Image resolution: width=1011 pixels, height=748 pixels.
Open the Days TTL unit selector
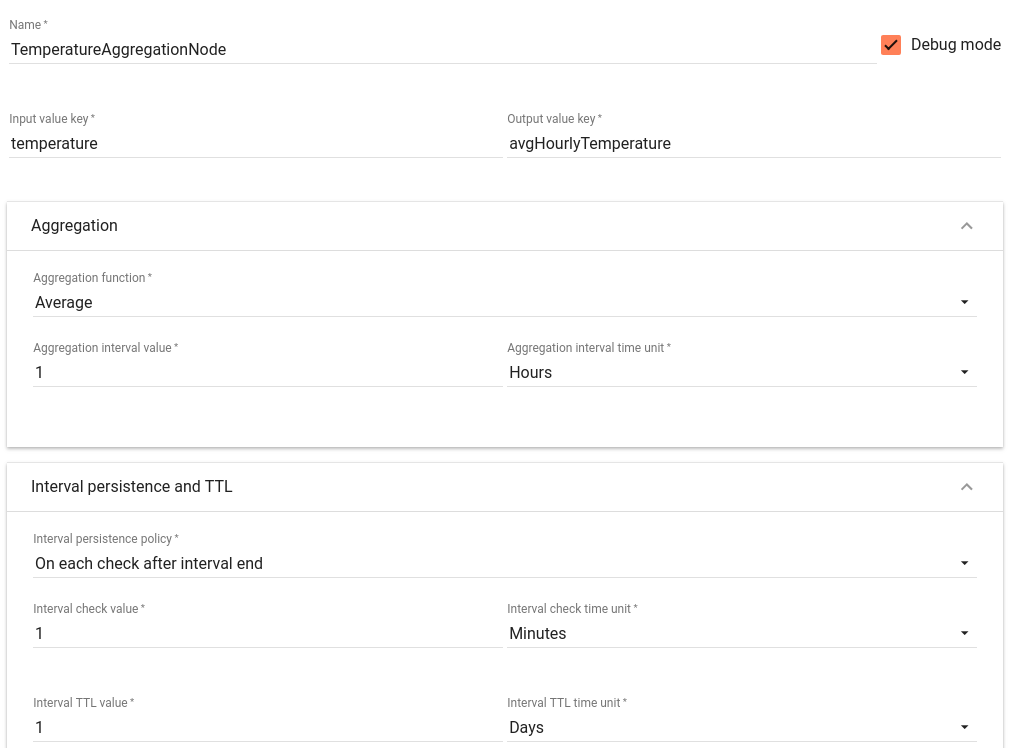coord(741,727)
